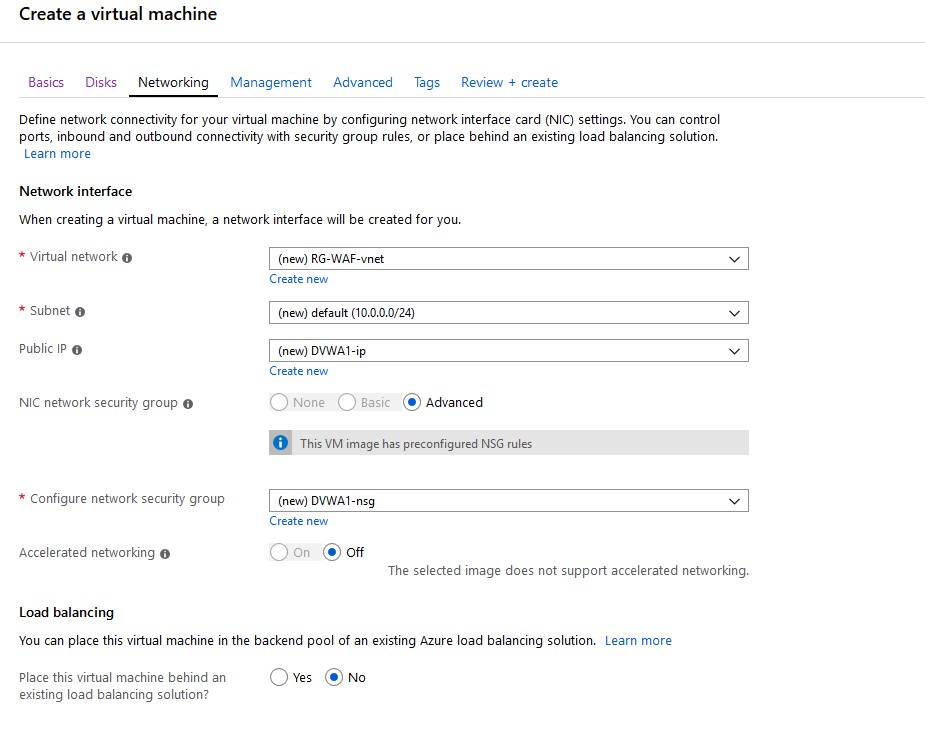Open the Virtual network dropdown
Viewport: 925px width, 731px height.
[508, 259]
